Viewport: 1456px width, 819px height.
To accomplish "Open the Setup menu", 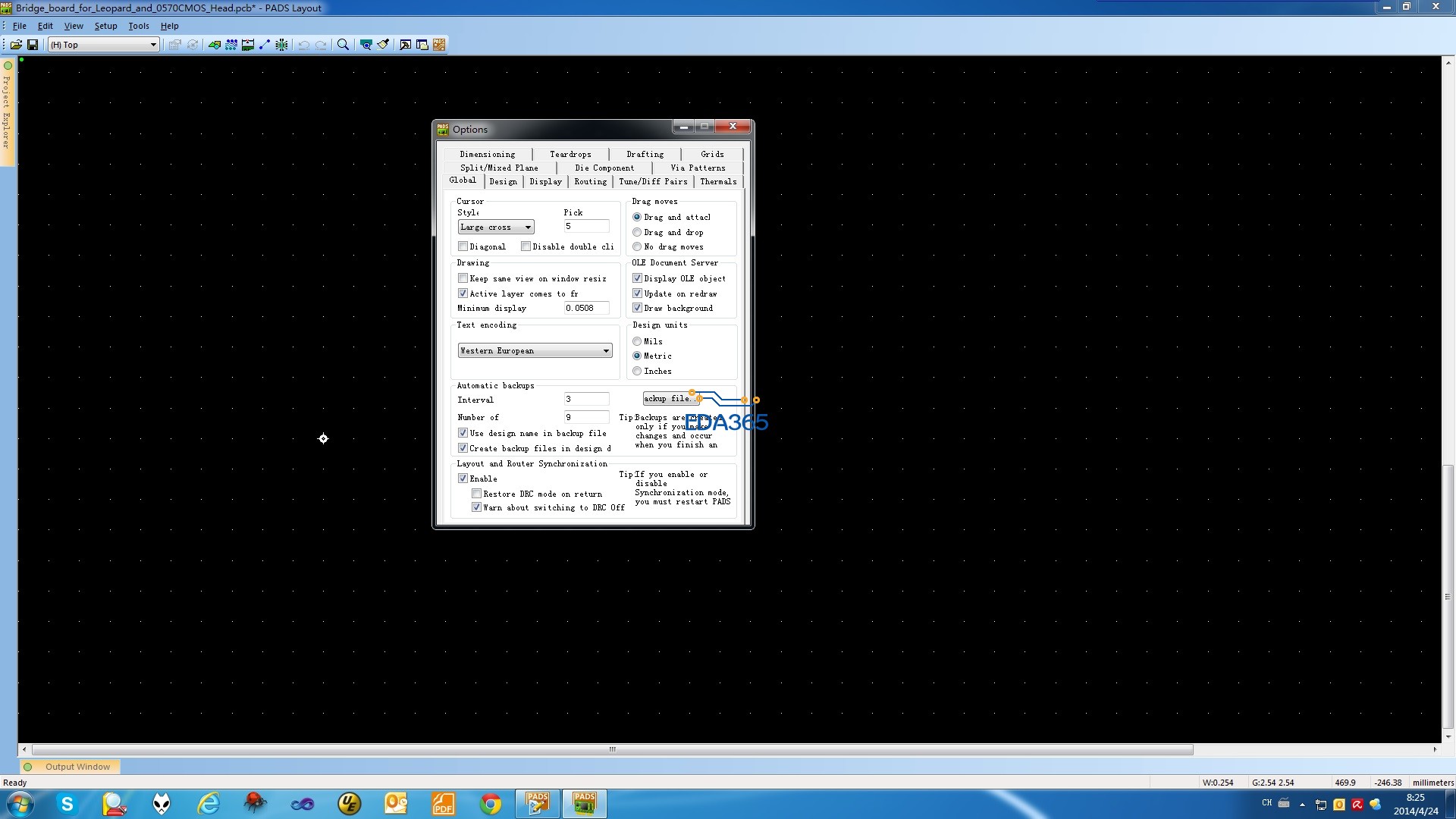I will pyautogui.click(x=105, y=26).
